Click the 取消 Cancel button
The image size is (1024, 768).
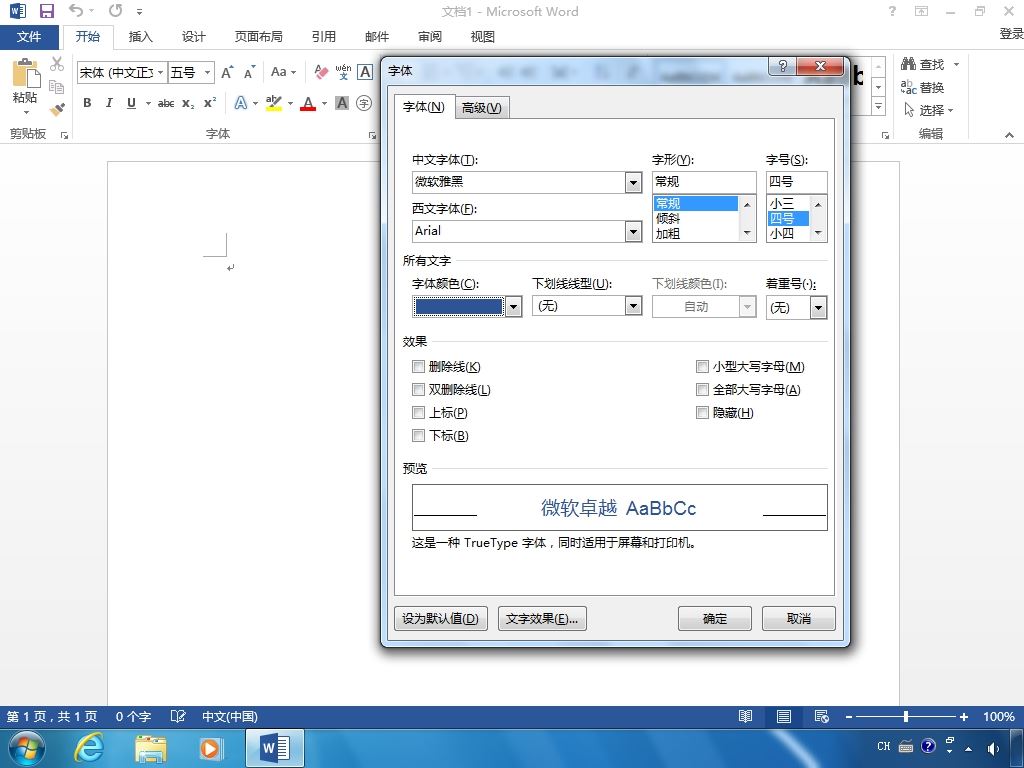(799, 618)
